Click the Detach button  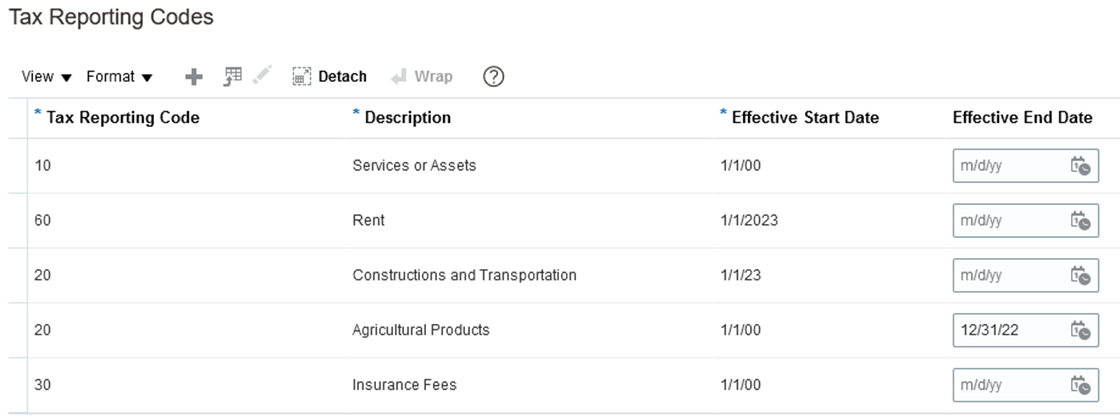tap(342, 77)
